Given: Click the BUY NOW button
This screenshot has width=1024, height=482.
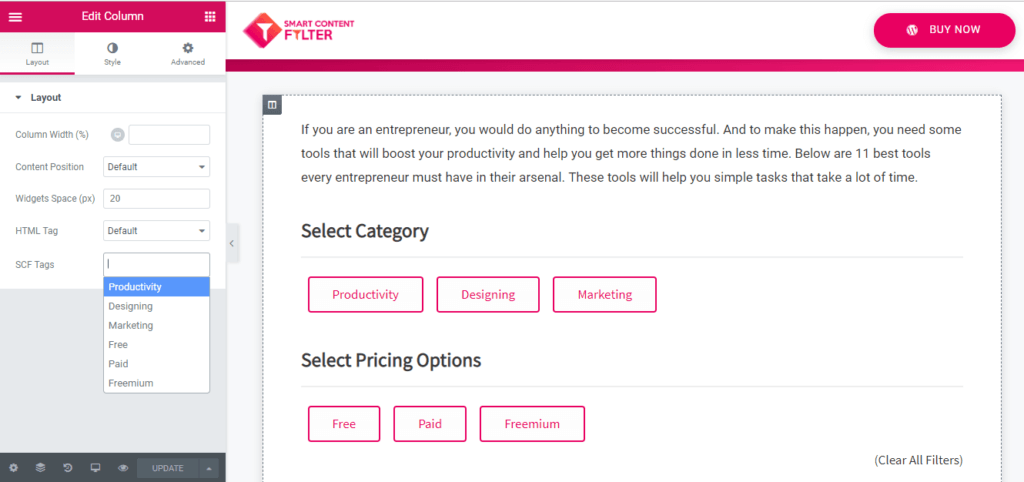Looking at the screenshot, I should pos(944,30).
